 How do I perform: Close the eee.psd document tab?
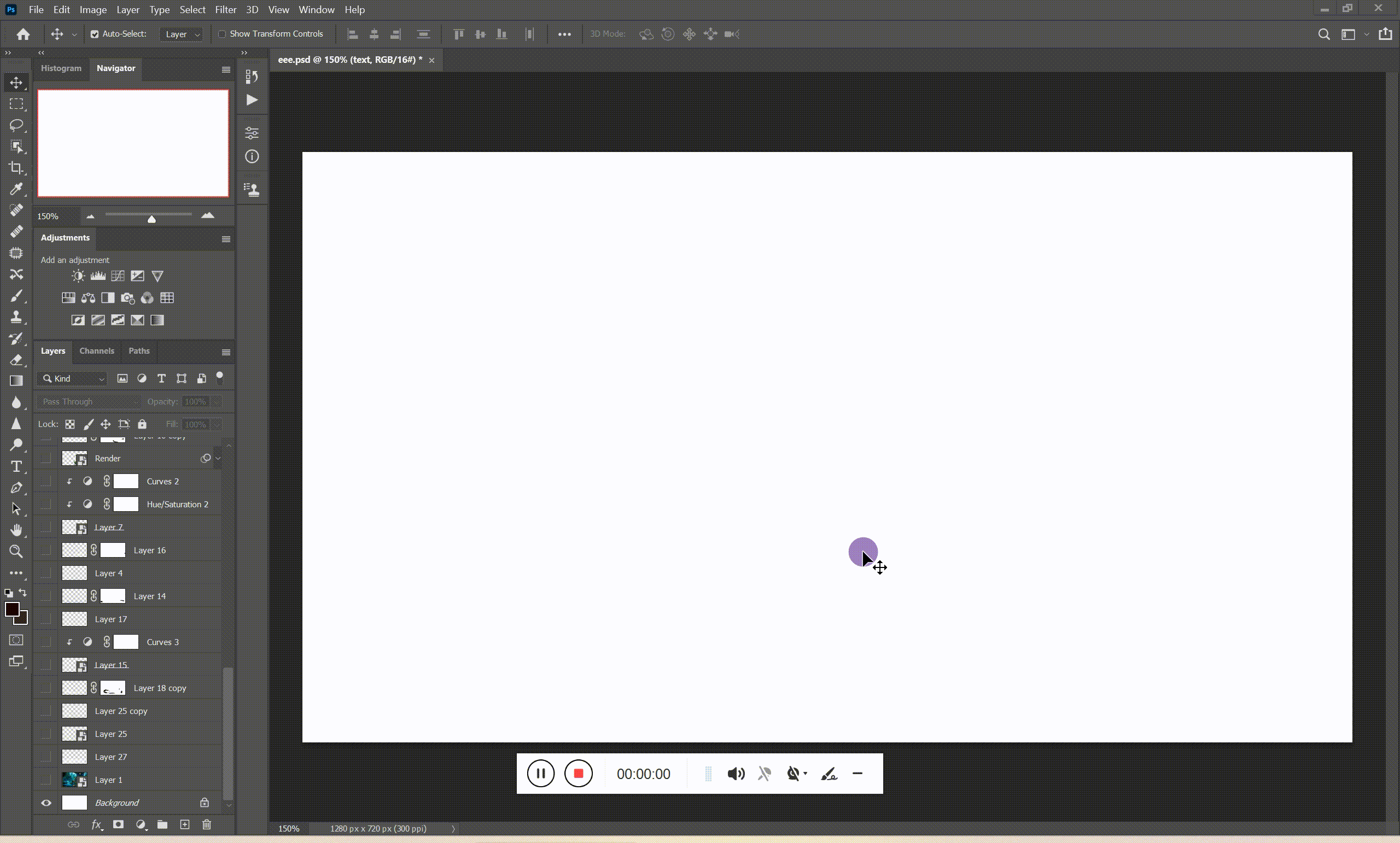[x=432, y=60]
